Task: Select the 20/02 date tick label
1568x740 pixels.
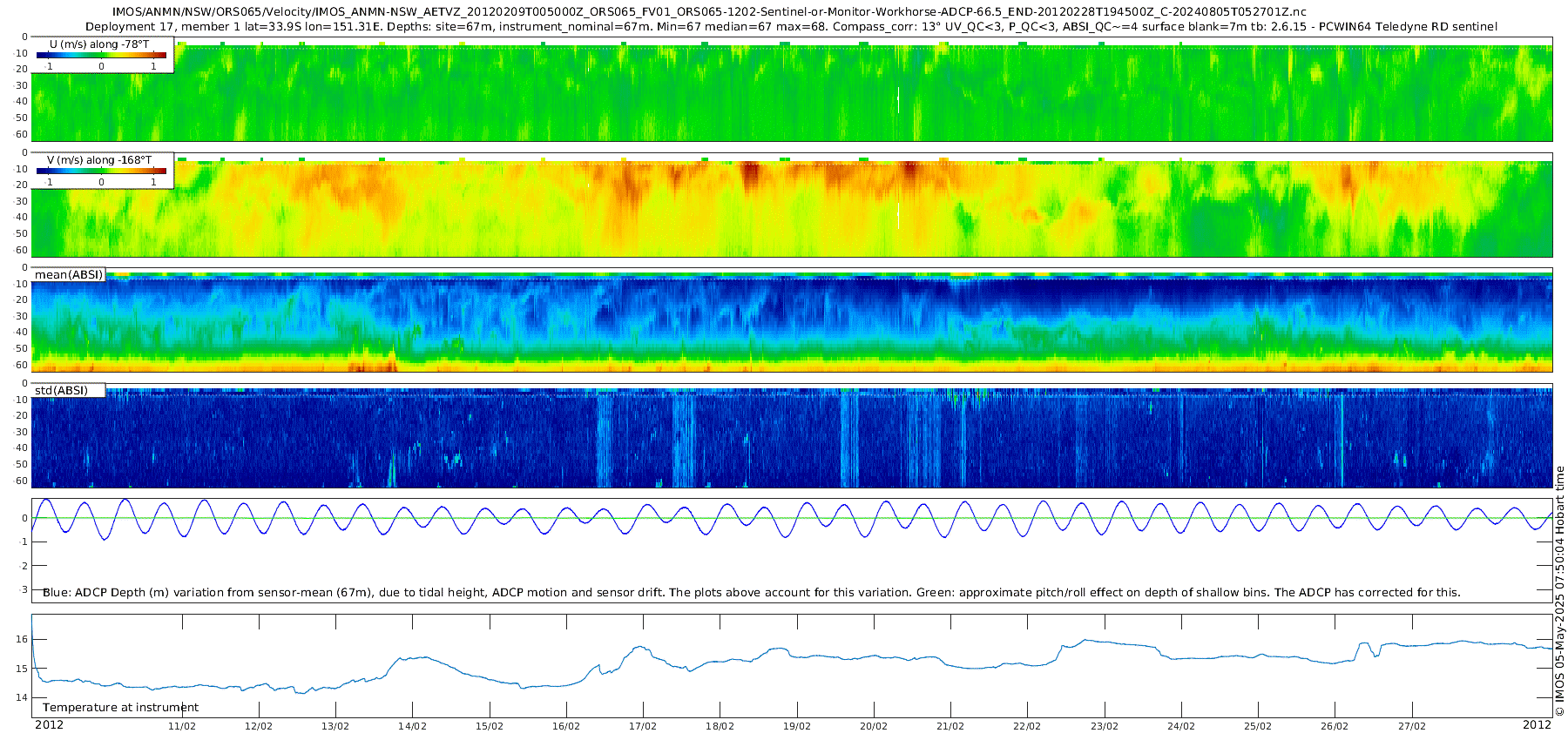Action: (x=874, y=726)
